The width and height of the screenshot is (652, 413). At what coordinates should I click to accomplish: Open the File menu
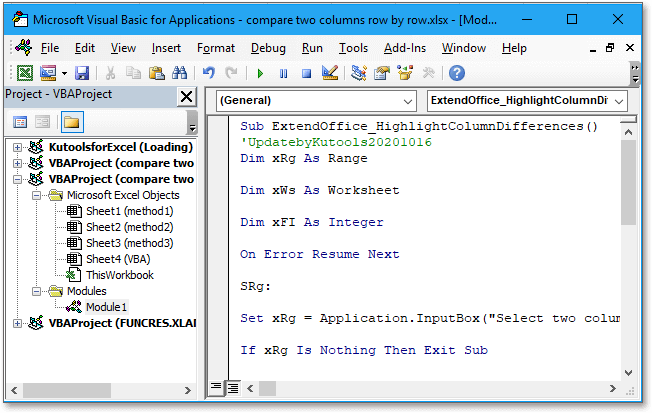pos(50,48)
